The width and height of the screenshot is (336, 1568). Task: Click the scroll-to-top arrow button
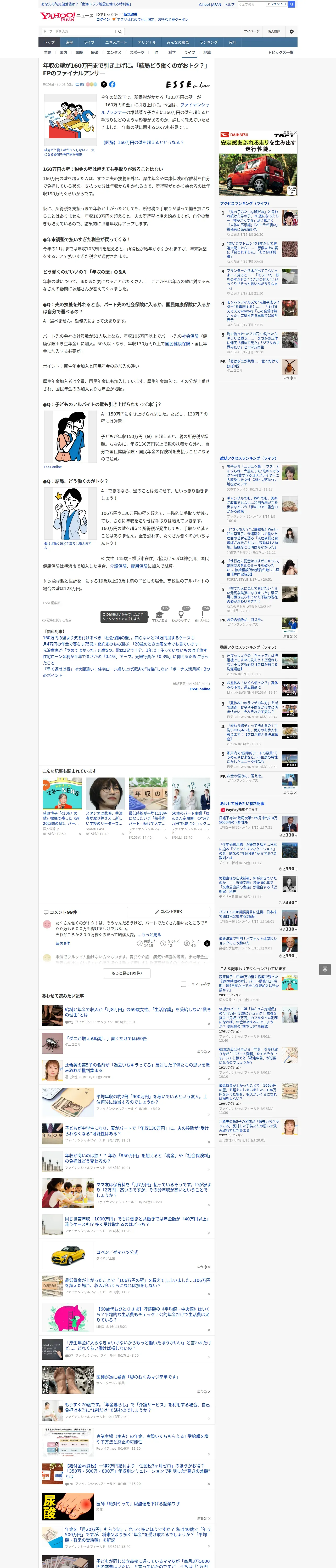pyautogui.click(x=325, y=970)
